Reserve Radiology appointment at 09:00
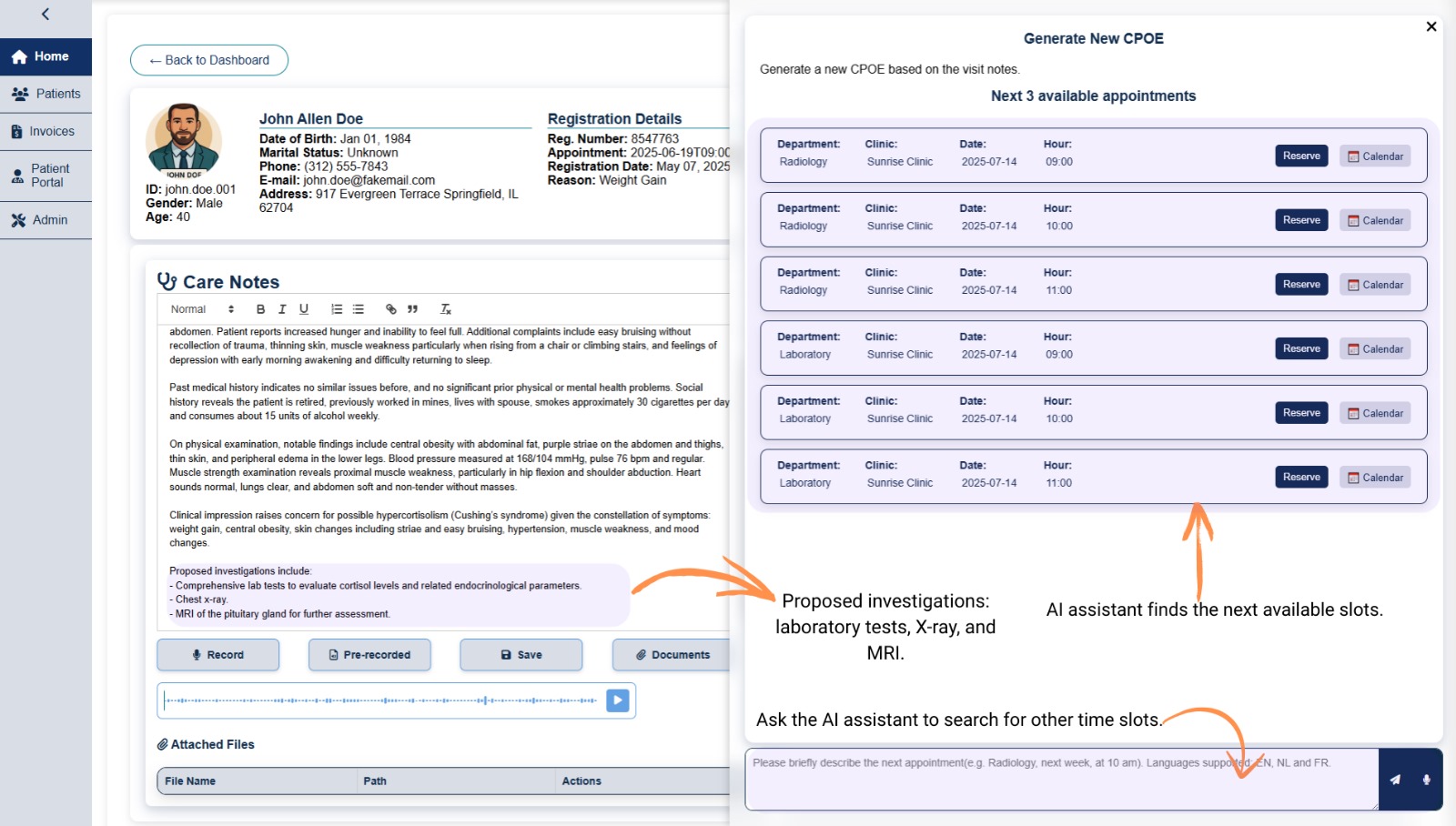1456x826 pixels. click(1301, 156)
